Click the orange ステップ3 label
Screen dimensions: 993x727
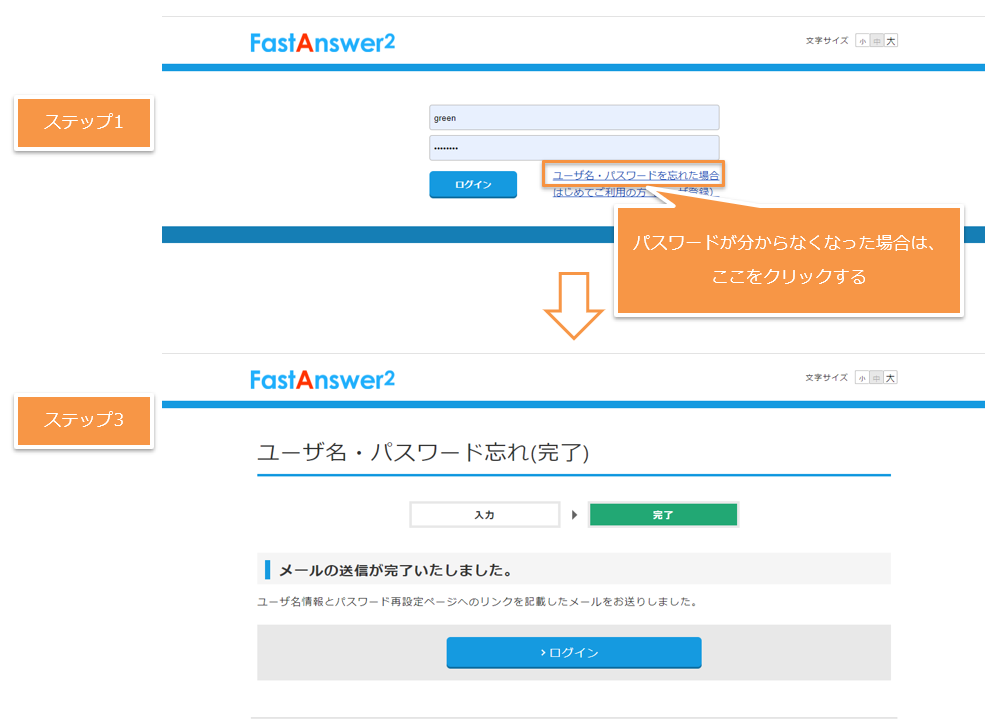click(x=83, y=421)
